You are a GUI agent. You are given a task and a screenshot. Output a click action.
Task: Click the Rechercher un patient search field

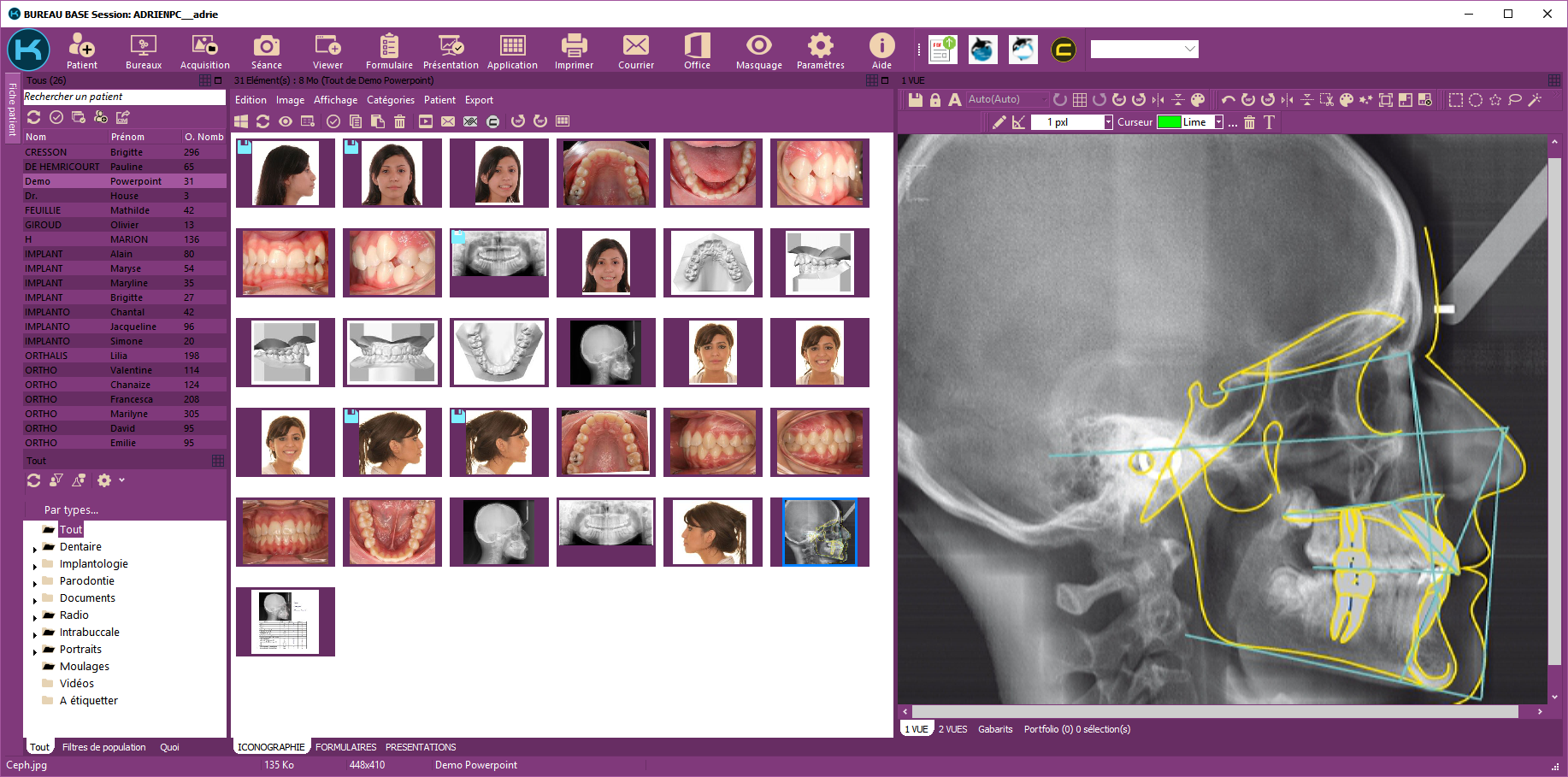[x=123, y=97]
